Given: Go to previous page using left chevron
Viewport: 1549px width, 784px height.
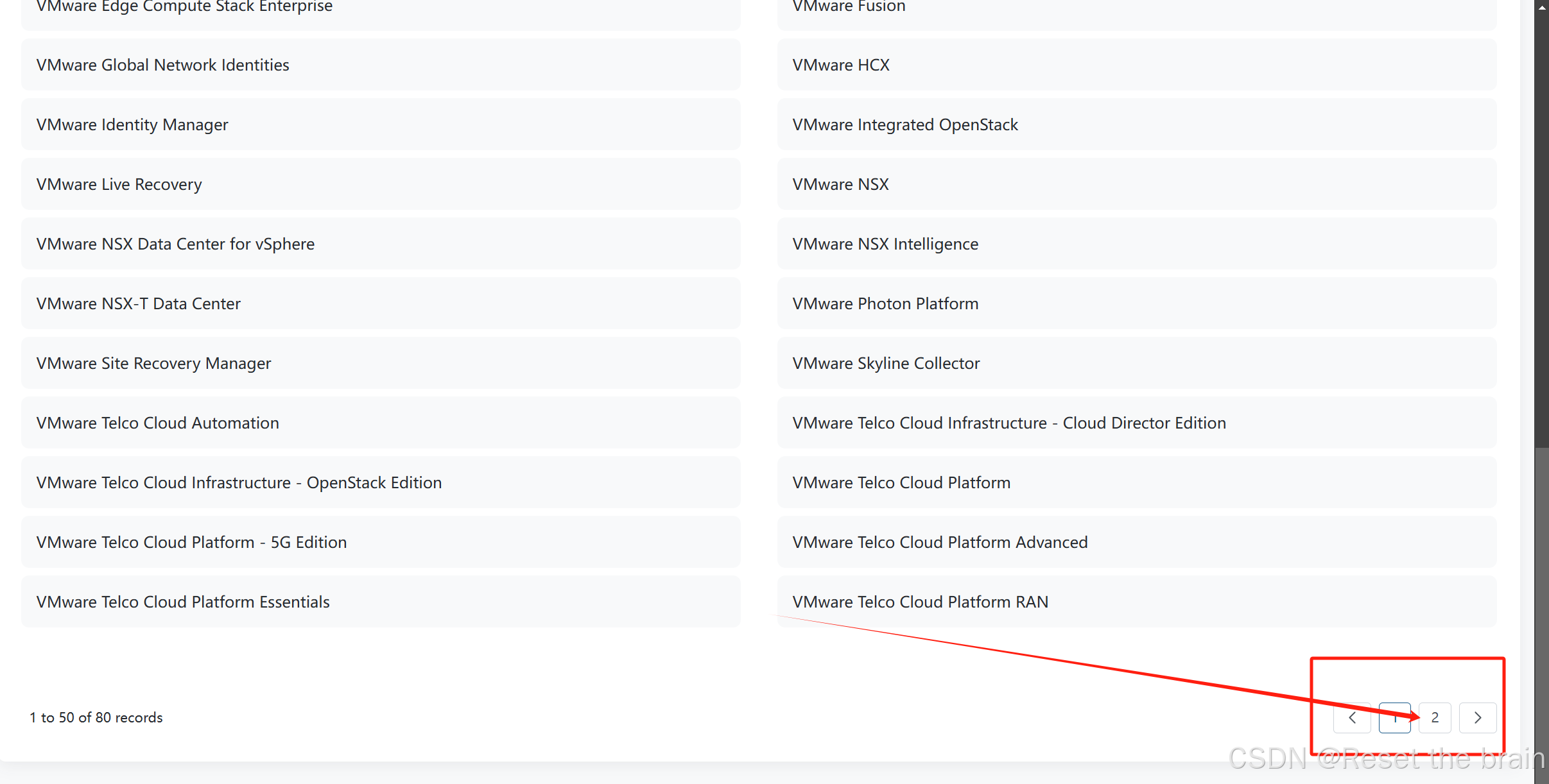Looking at the screenshot, I should click(1352, 717).
